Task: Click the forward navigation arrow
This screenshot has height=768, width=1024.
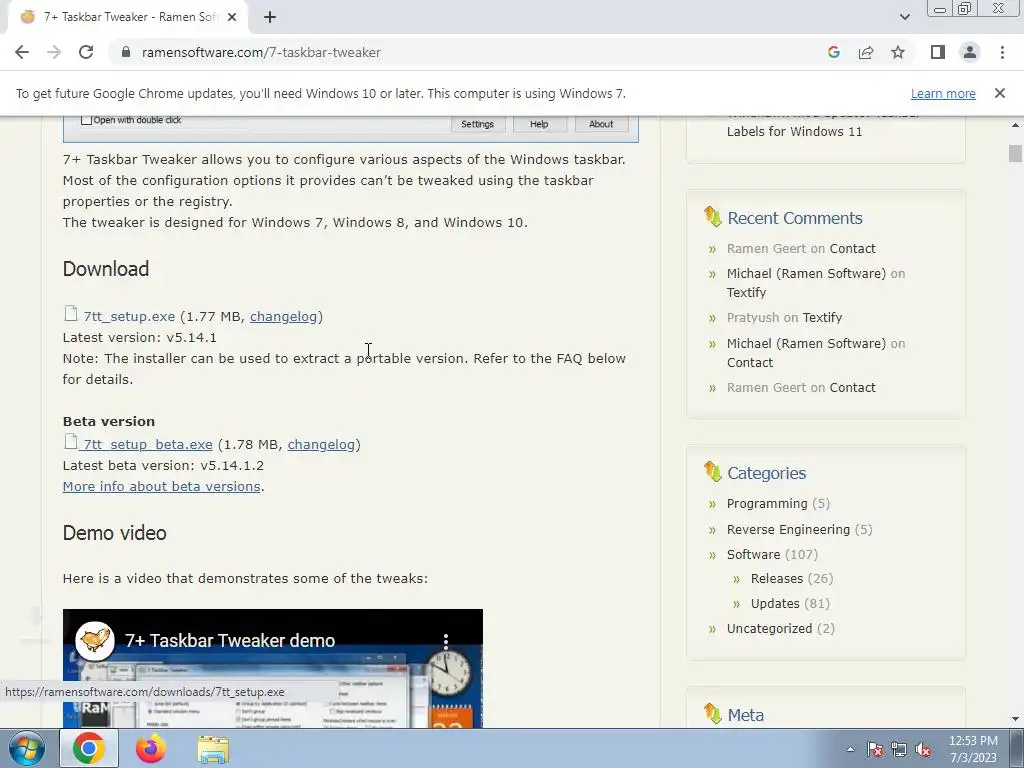Action: pos(54,52)
